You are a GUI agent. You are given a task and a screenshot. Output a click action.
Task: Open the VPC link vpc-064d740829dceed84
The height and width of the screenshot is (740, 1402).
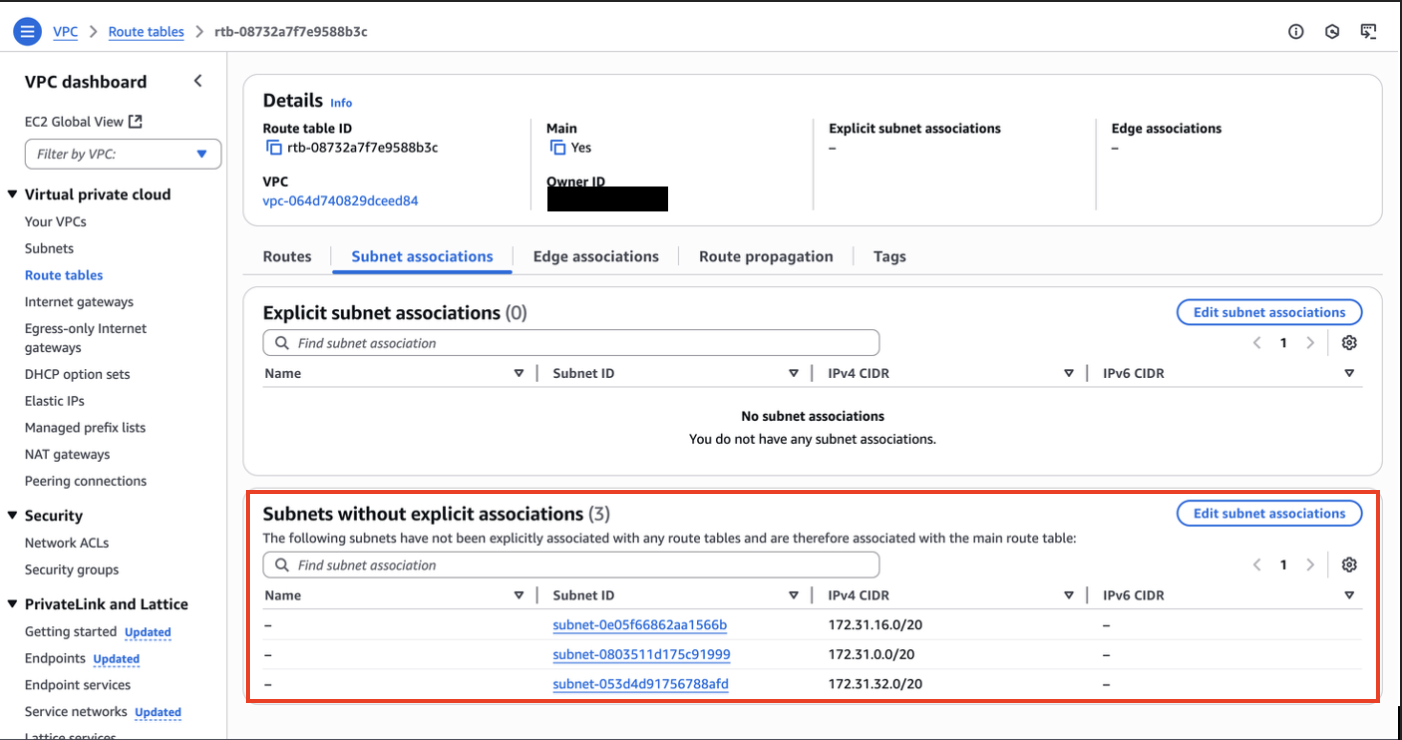coord(340,201)
